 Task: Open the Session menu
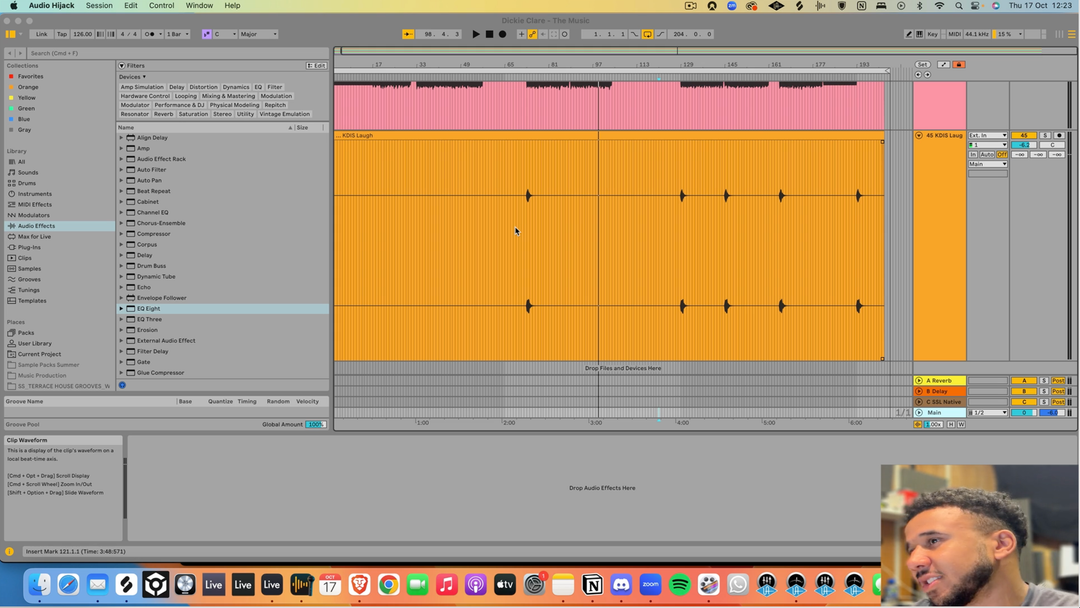[99, 6]
